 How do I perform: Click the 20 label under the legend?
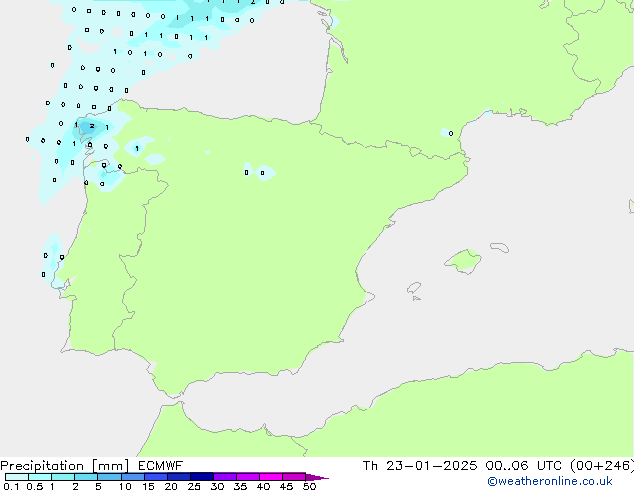(x=171, y=486)
